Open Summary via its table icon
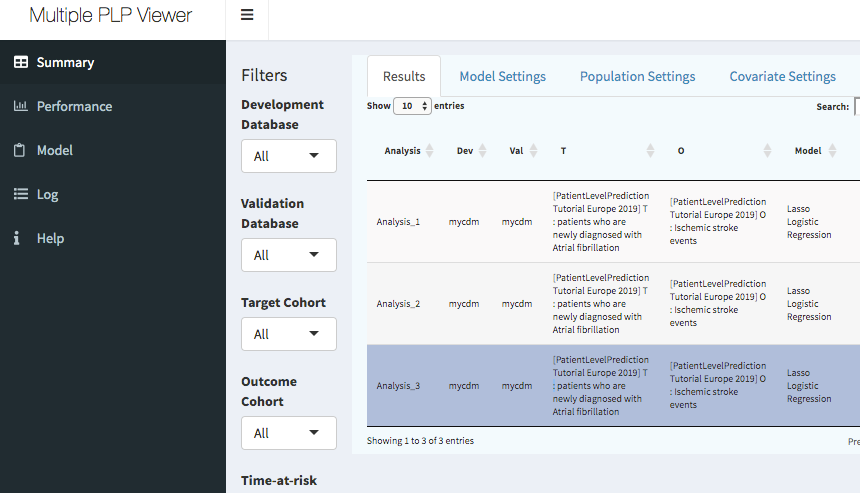The height and width of the screenshot is (493, 860). click(x=20, y=62)
